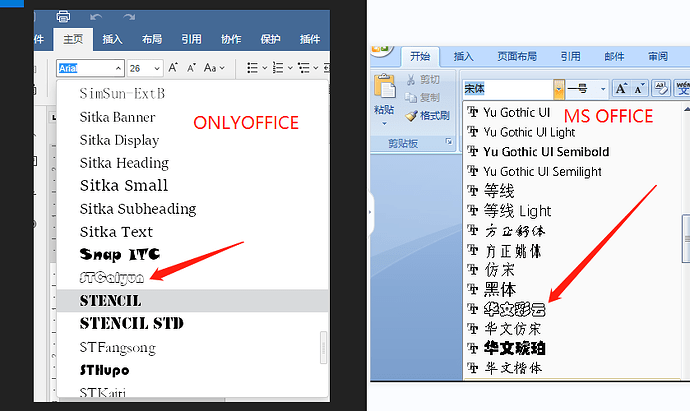This screenshot has height=411, width=690.
Task: Click Format Painter 格式刷
Action: tap(427, 116)
